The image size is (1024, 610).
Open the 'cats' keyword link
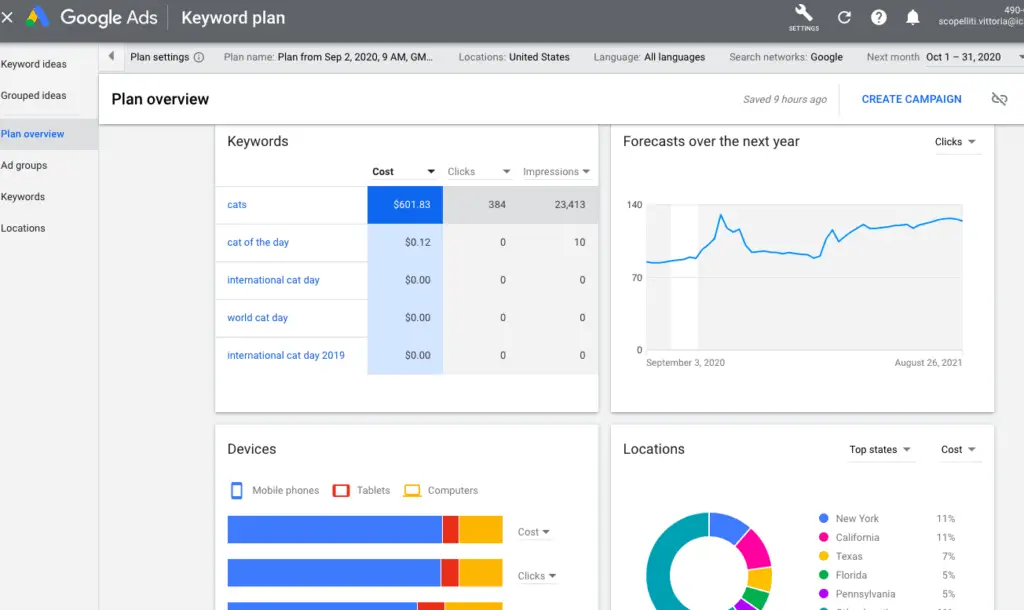(x=236, y=204)
